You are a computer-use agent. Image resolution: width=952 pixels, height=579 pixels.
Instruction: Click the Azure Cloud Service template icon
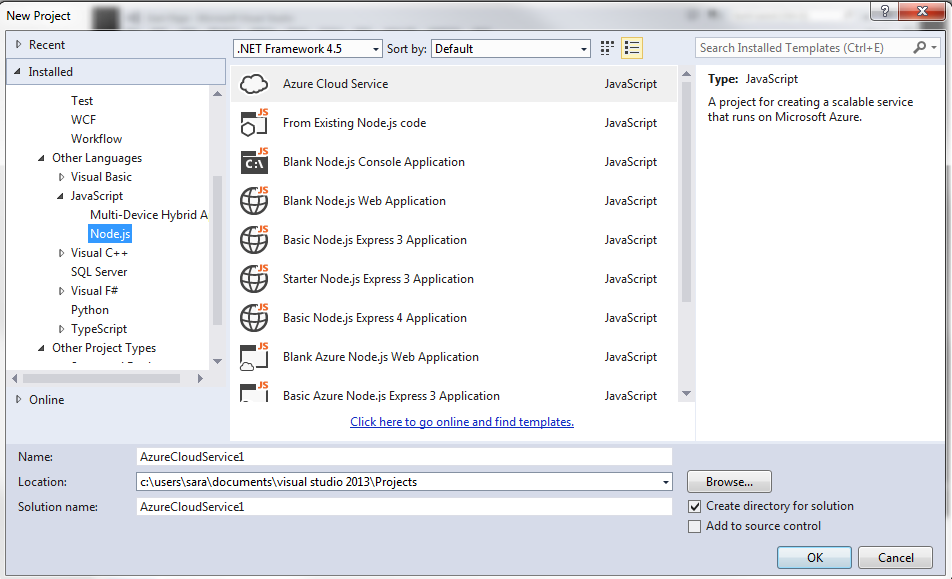254,84
